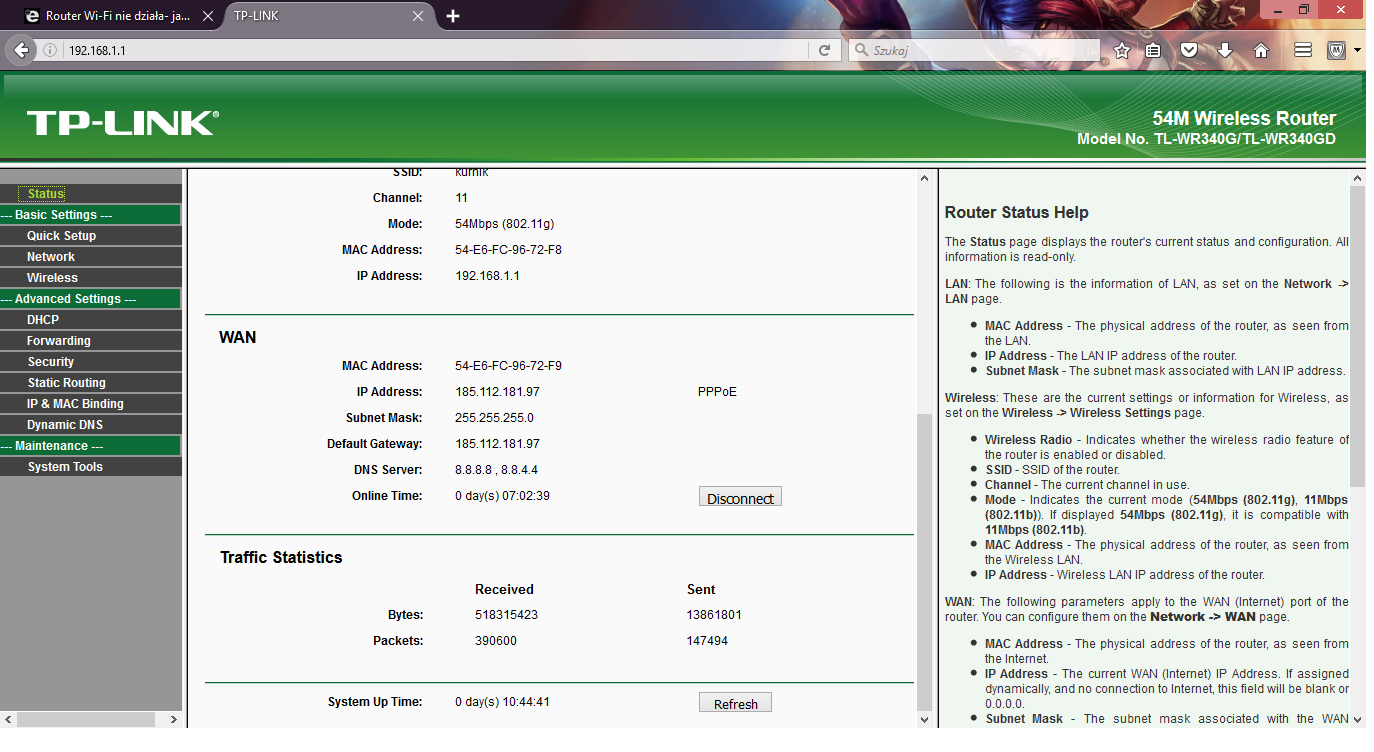Go to the browser home page
This screenshot has width=1374, height=752.
(x=1261, y=50)
